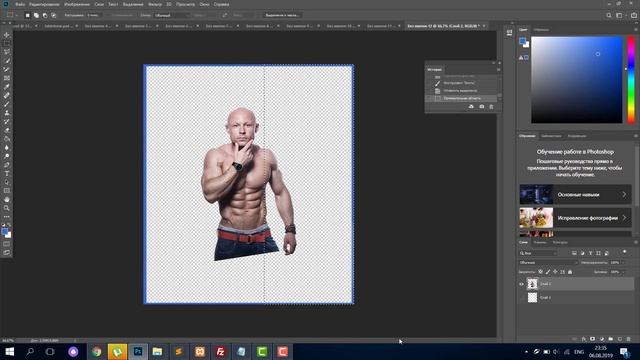Open the layer Fill dropdown arrow
This screenshot has height=360, width=640.
click(623, 271)
